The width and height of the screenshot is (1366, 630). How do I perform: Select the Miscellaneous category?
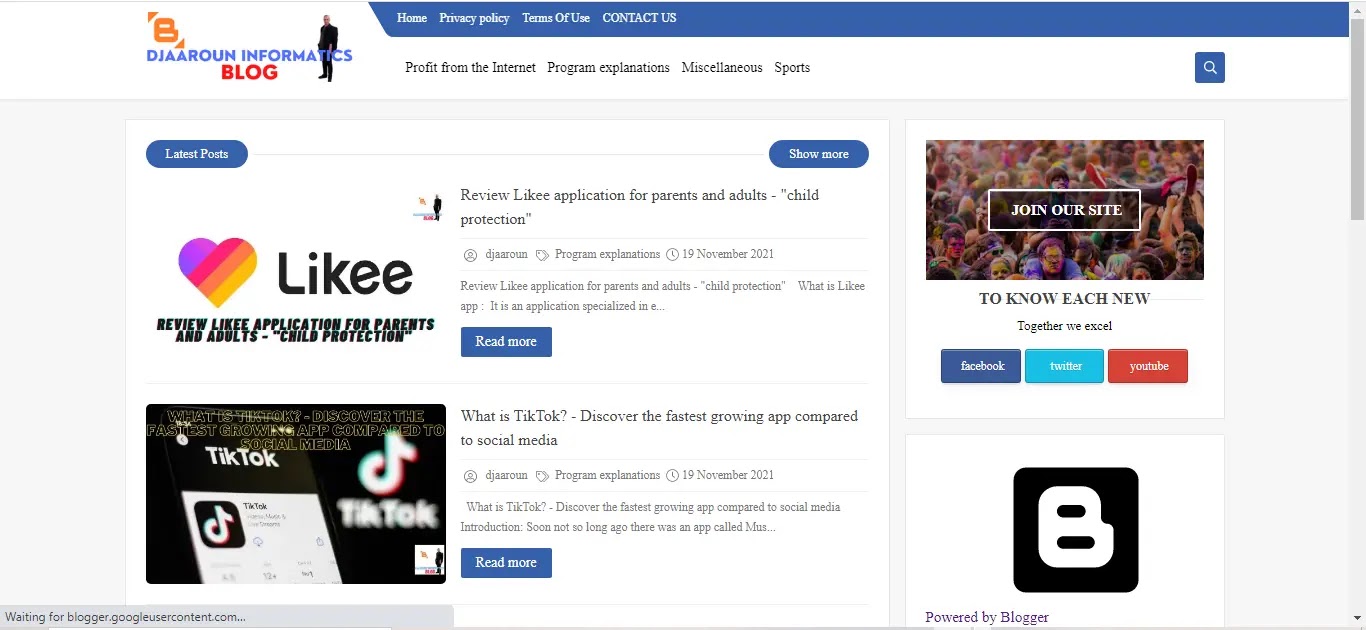point(722,68)
